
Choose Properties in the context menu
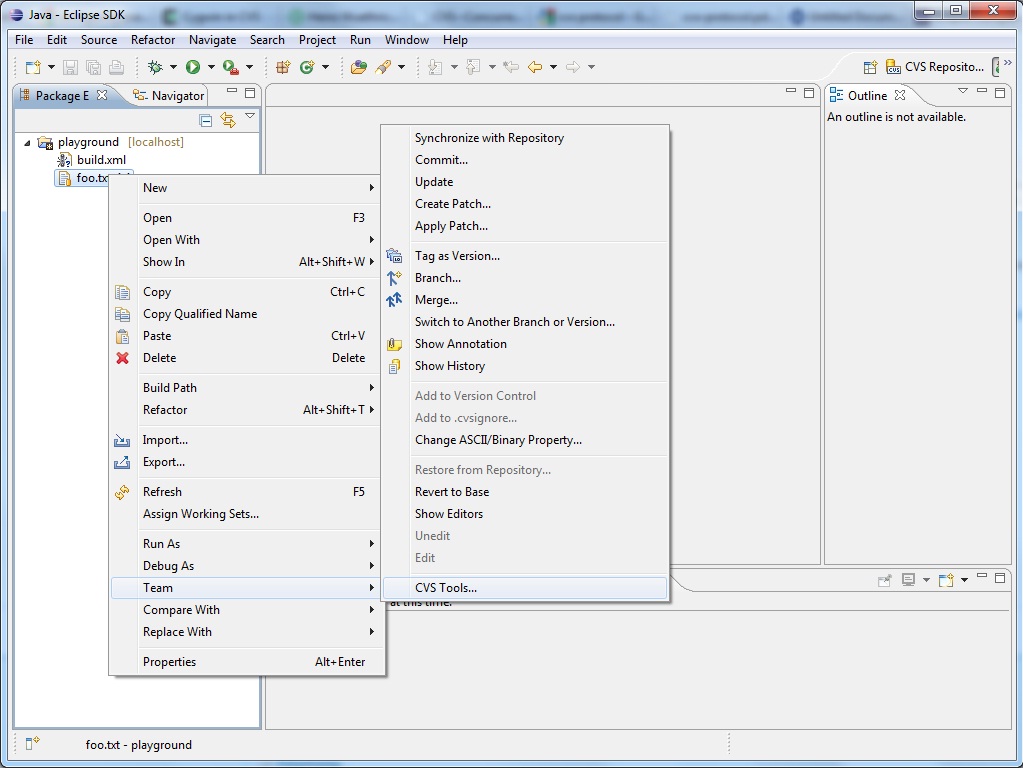246,662
